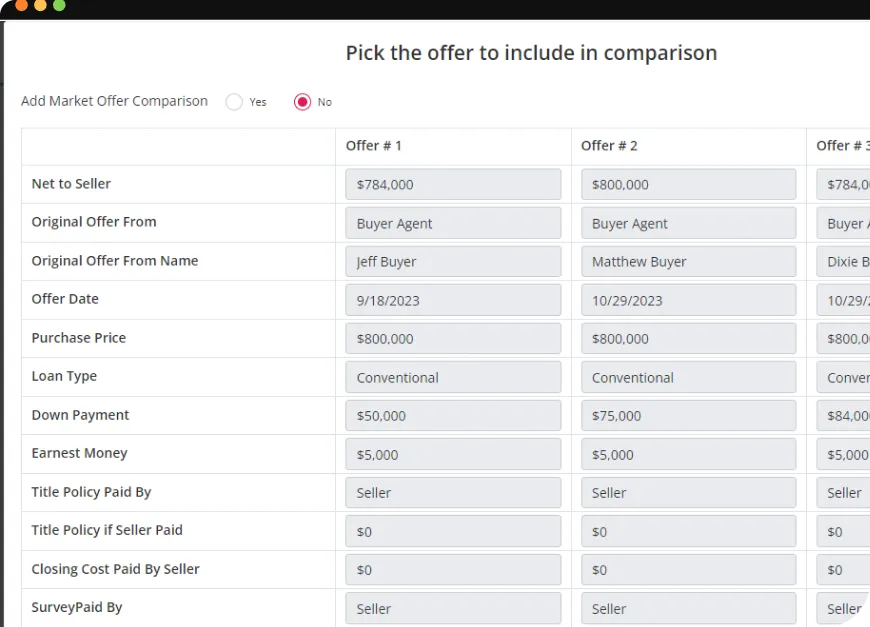Click Offer # 1 Net to Seller field
Viewport: 870px width, 627px height.
[x=453, y=184]
